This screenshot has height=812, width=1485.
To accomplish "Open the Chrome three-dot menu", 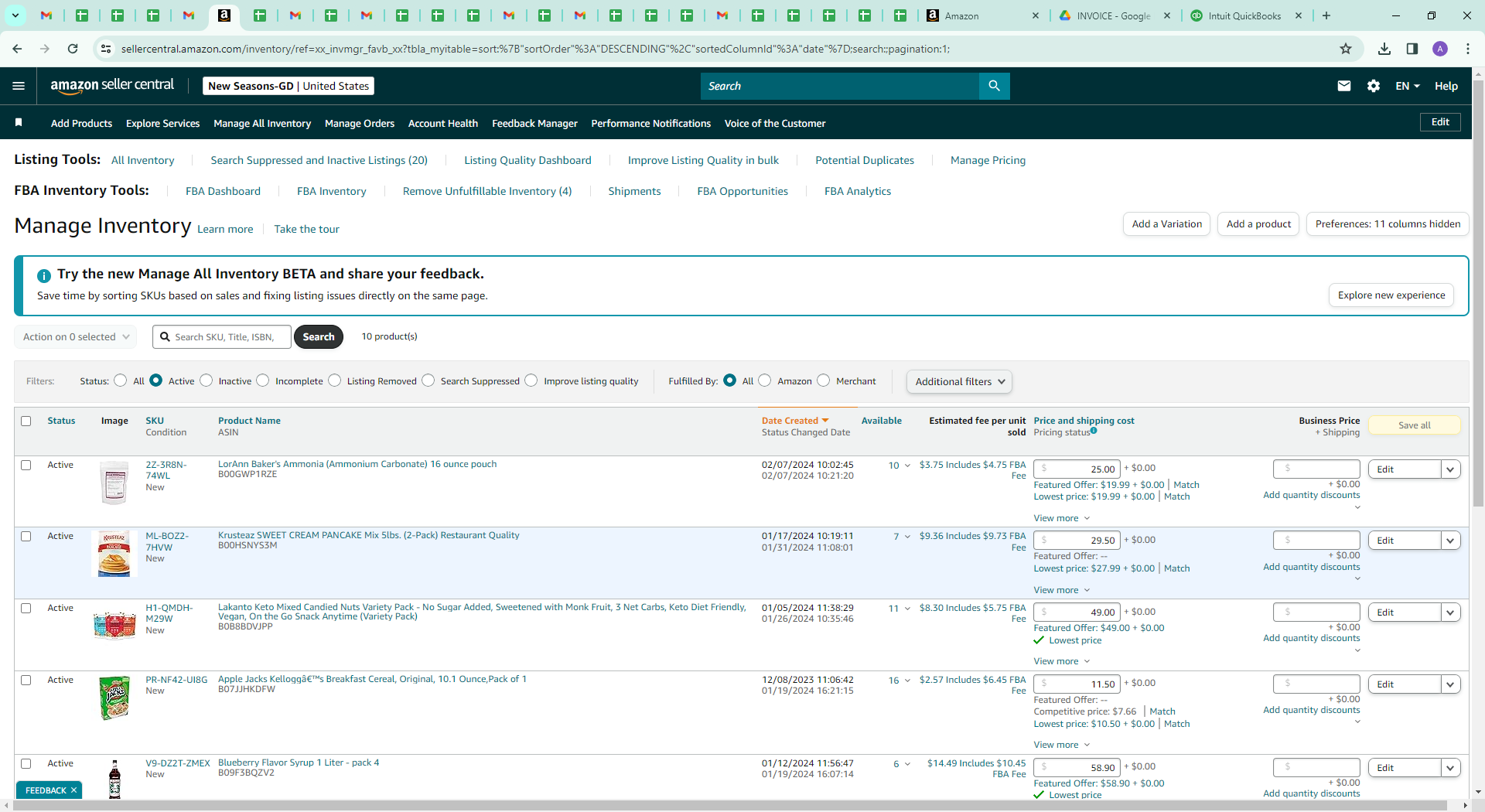I will point(1468,49).
